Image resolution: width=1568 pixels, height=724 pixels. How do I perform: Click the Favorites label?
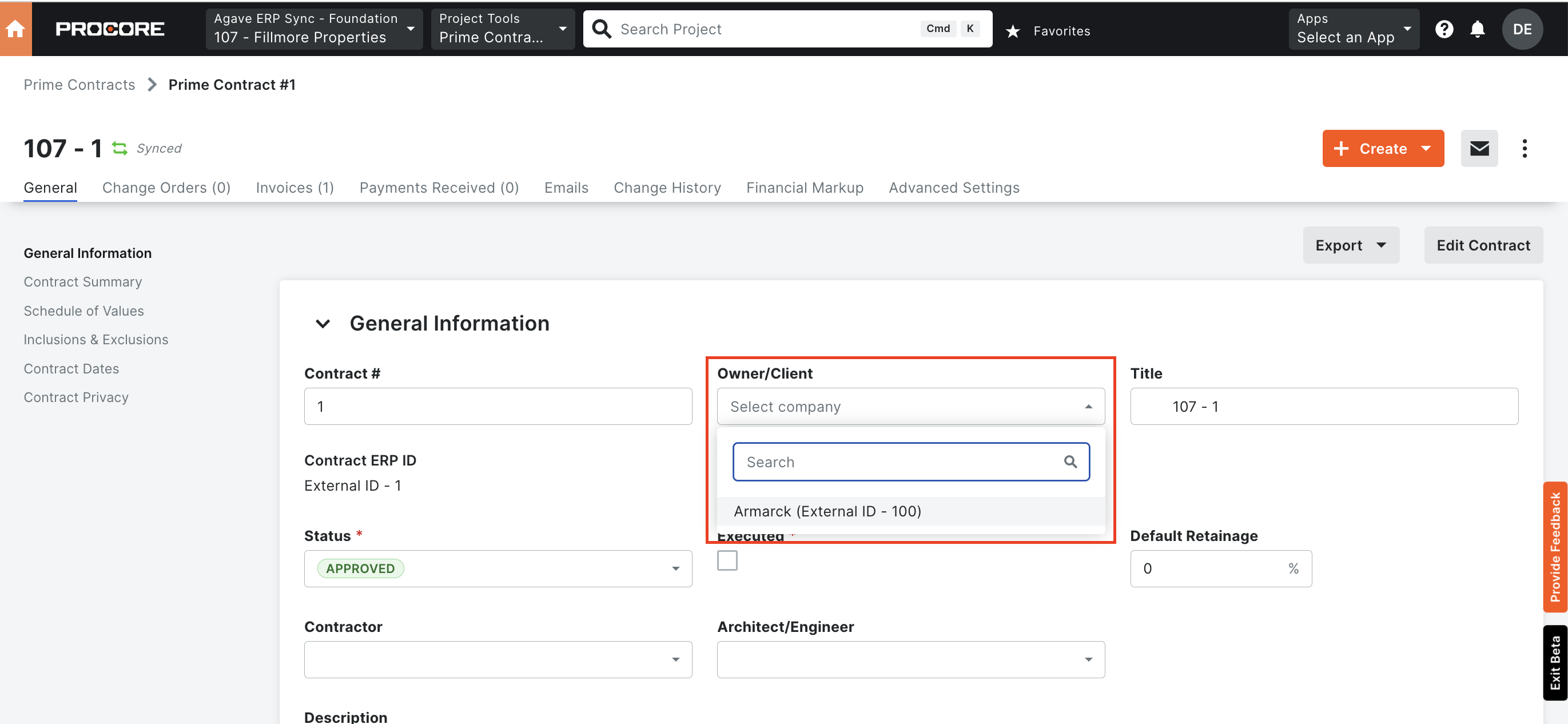[1061, 31]
